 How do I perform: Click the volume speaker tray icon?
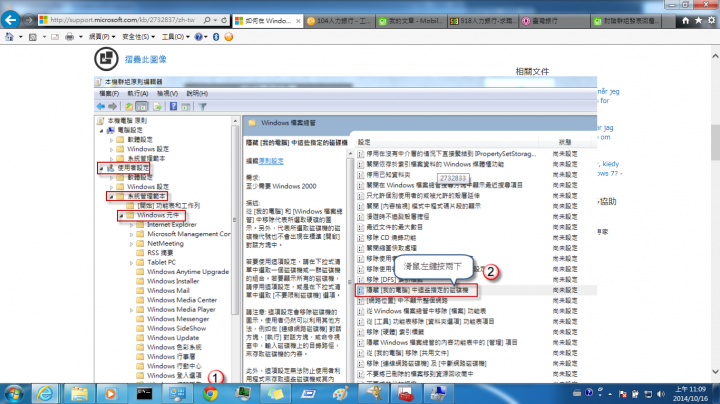[x=661, y=394]
